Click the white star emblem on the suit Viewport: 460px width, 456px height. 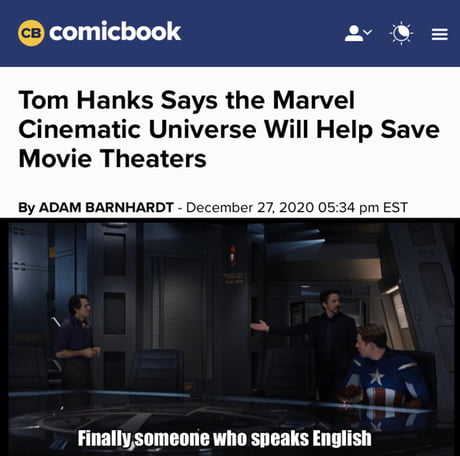point(376,377)
